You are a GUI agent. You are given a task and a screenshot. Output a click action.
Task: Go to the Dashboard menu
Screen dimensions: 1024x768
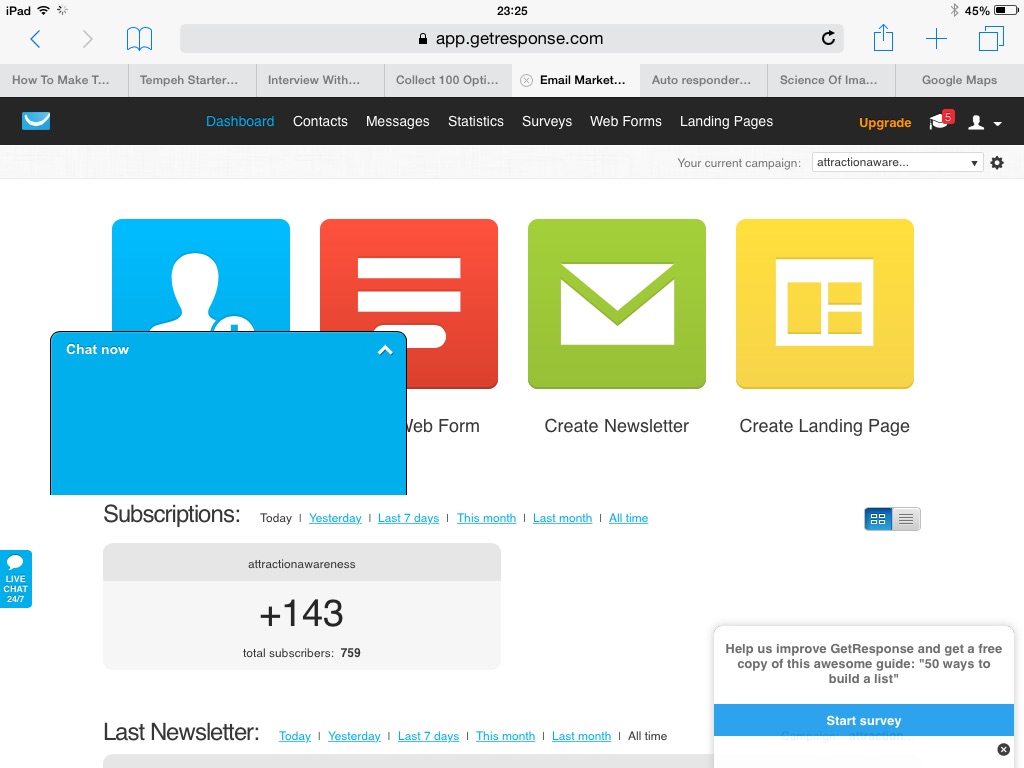click(240, 121)
